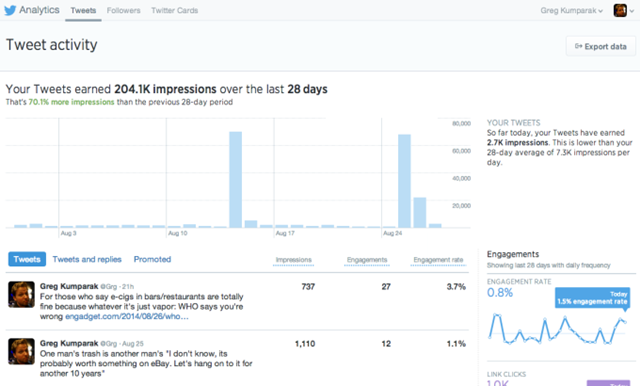Click the Tweet activity page title
Image resolution: width=640 pixels, height=386 pixels.
tap(52, 44)
